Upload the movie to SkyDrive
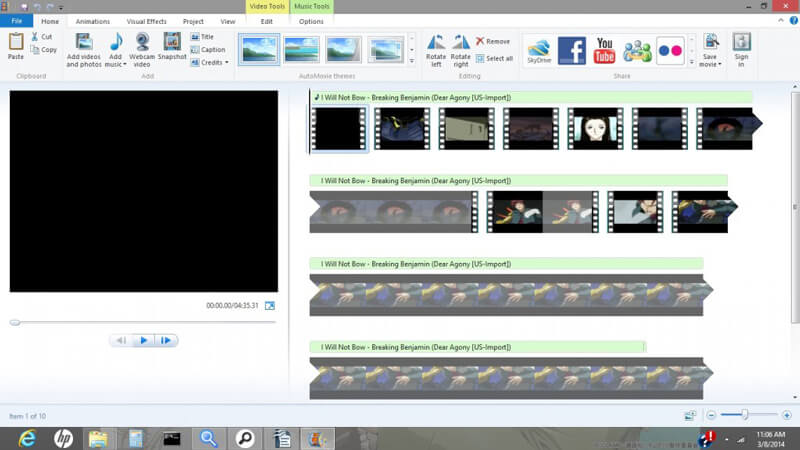Viewport: 800px width, 450px height. (539, 50)
